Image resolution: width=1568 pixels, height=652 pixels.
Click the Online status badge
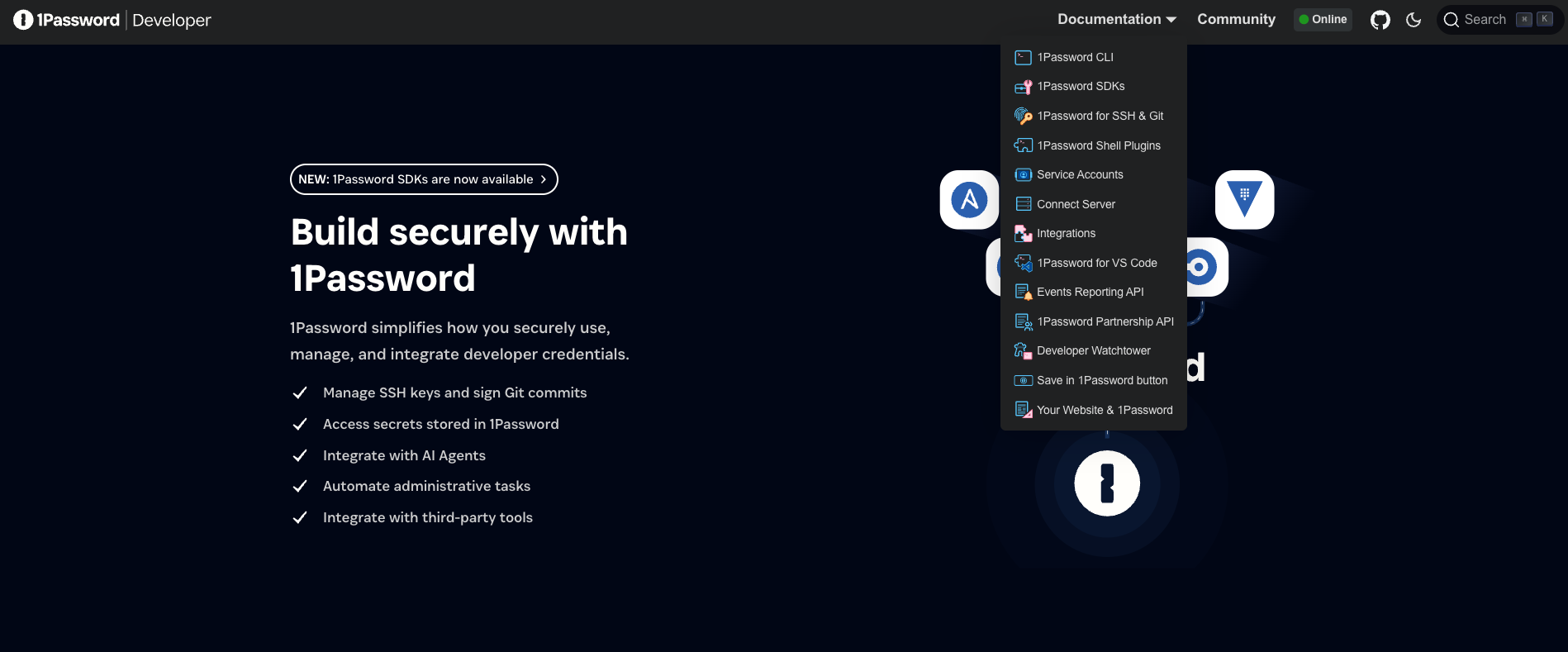coord(1323,19)
